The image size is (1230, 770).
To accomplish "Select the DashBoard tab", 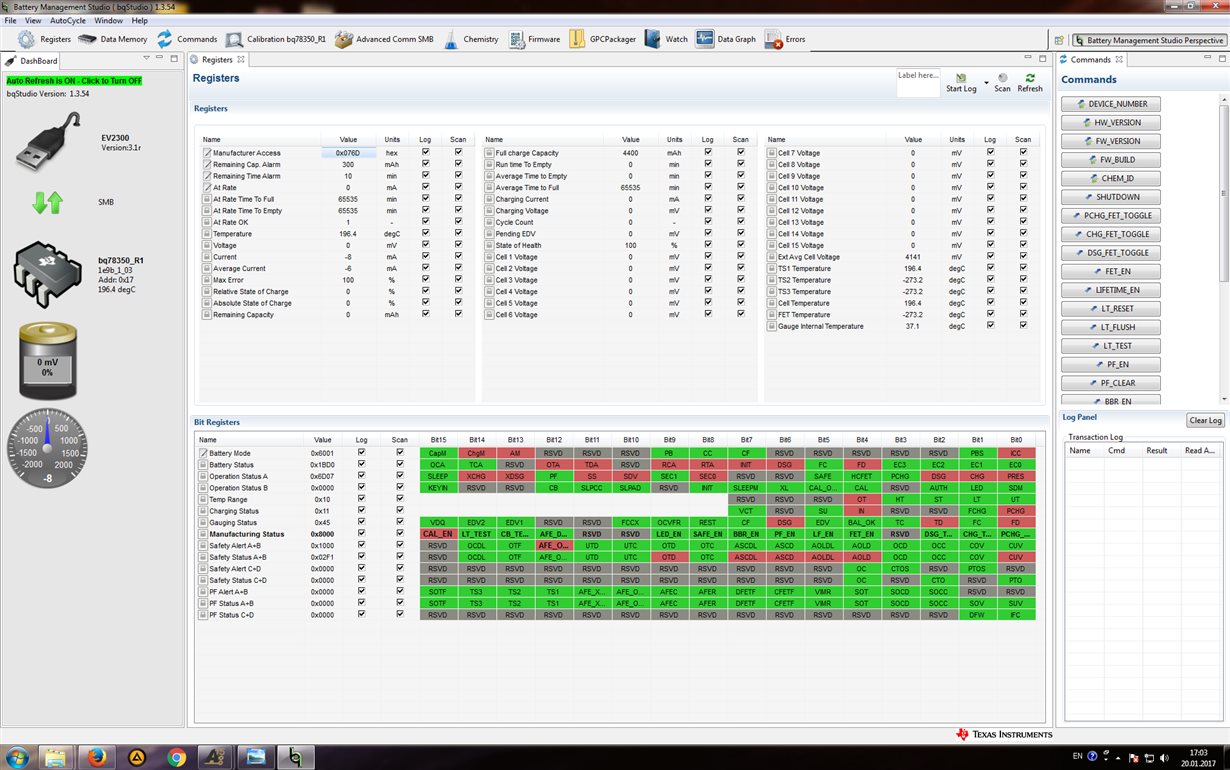I will [x=32, y=60].
